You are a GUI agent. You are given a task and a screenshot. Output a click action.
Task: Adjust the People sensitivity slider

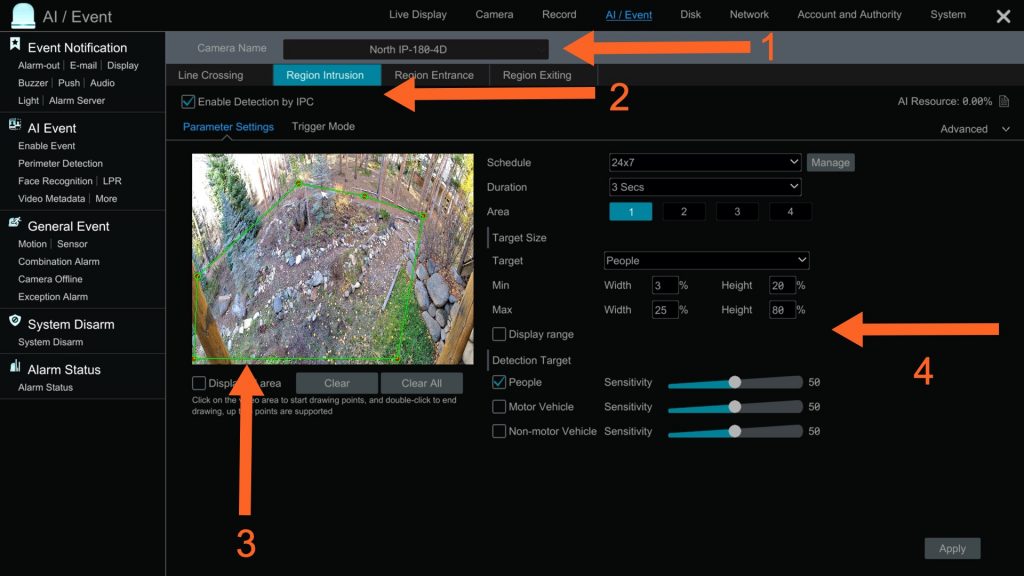click(x=735, y=382)
